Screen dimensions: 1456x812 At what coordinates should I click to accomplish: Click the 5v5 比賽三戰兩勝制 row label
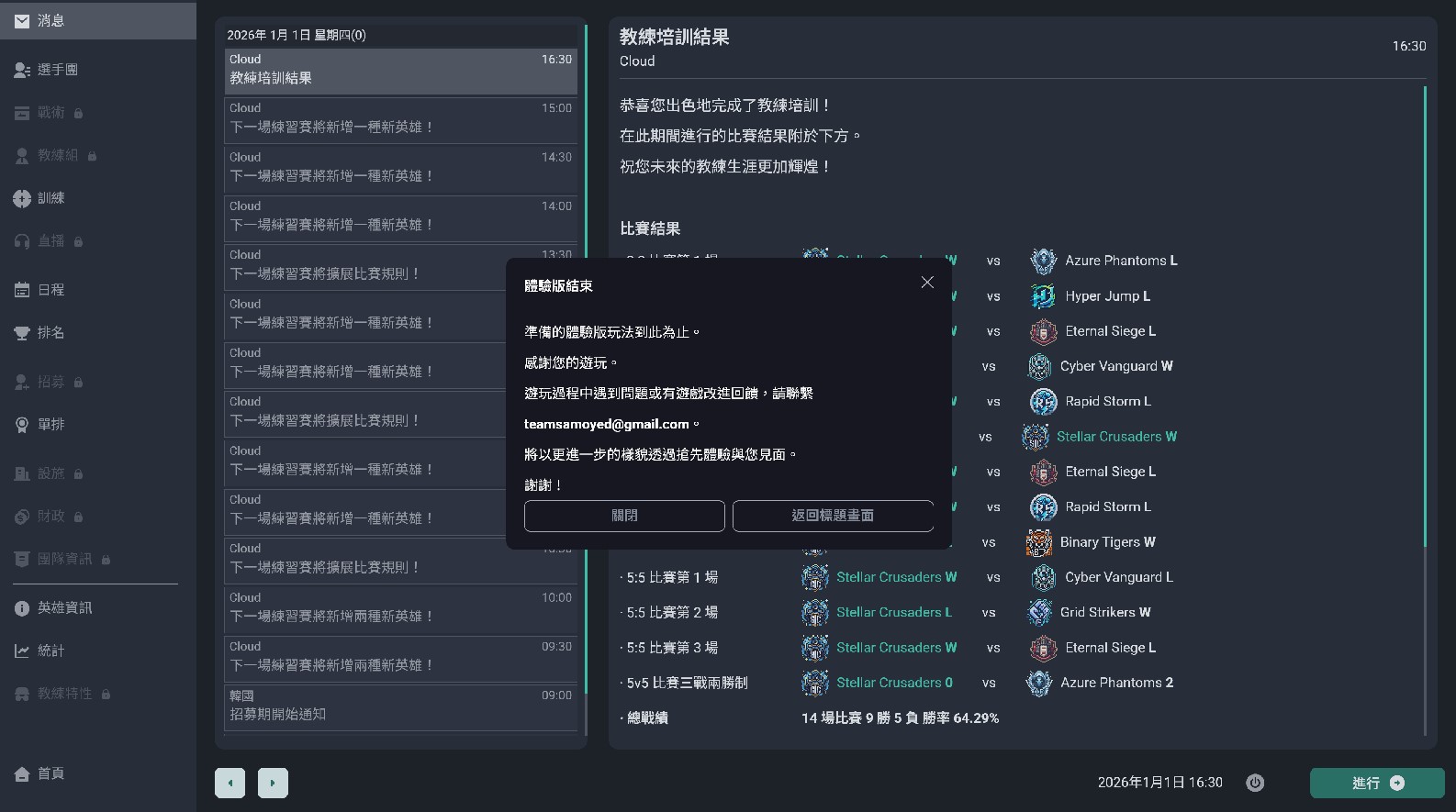[685, 683]
